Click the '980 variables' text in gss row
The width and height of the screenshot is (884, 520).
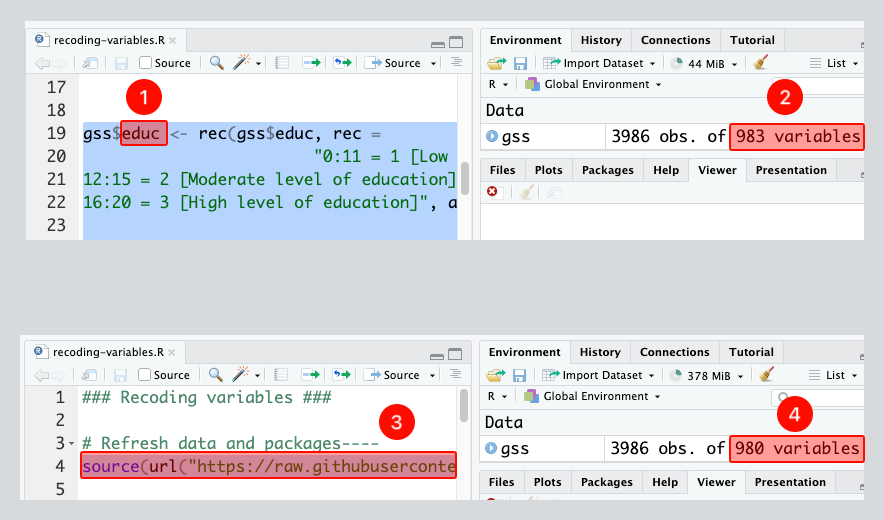click(797, 448)
